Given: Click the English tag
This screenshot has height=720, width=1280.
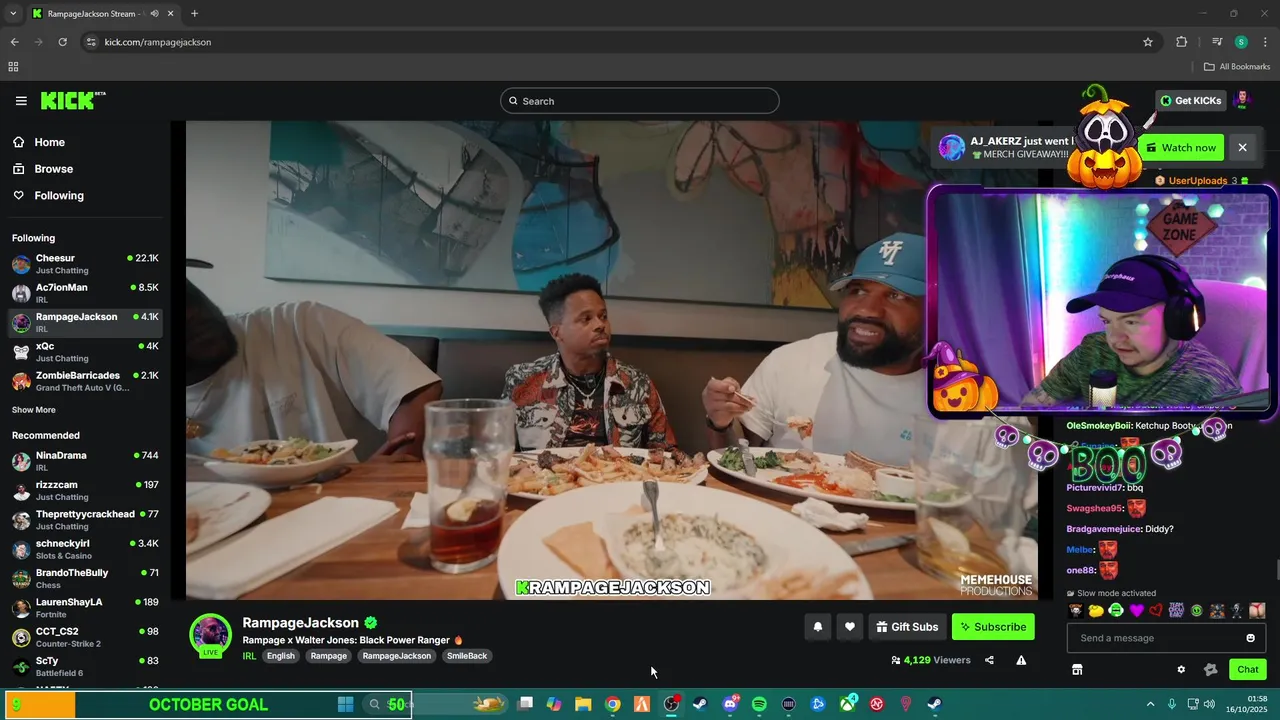Looking at the screenshot, I should 281,656.
